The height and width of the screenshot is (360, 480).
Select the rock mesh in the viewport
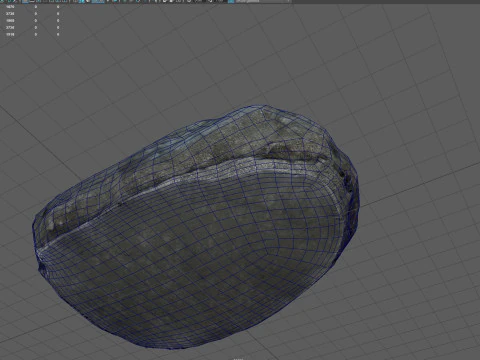point(196,227)
